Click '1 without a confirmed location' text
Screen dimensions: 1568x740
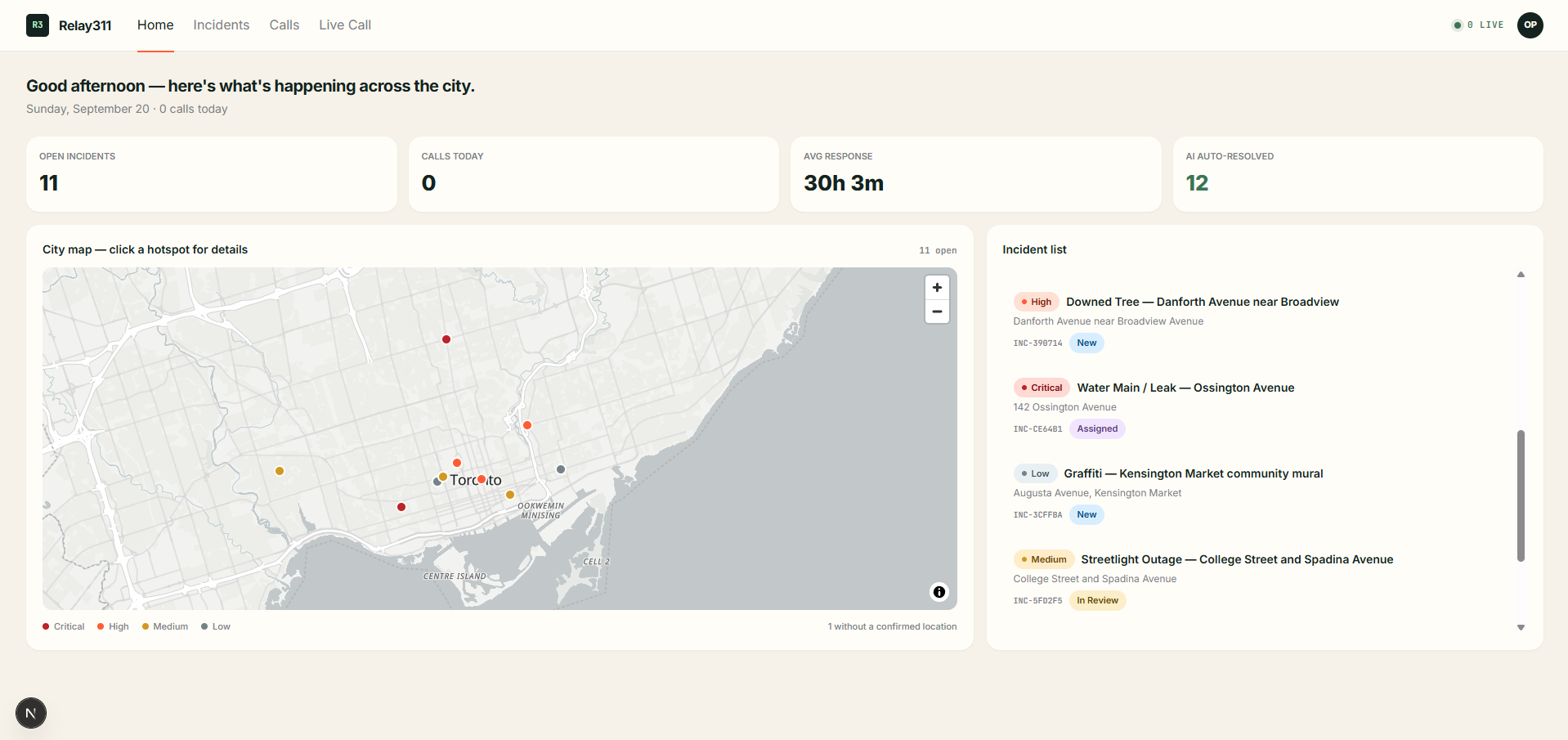[x=892, y=627]
